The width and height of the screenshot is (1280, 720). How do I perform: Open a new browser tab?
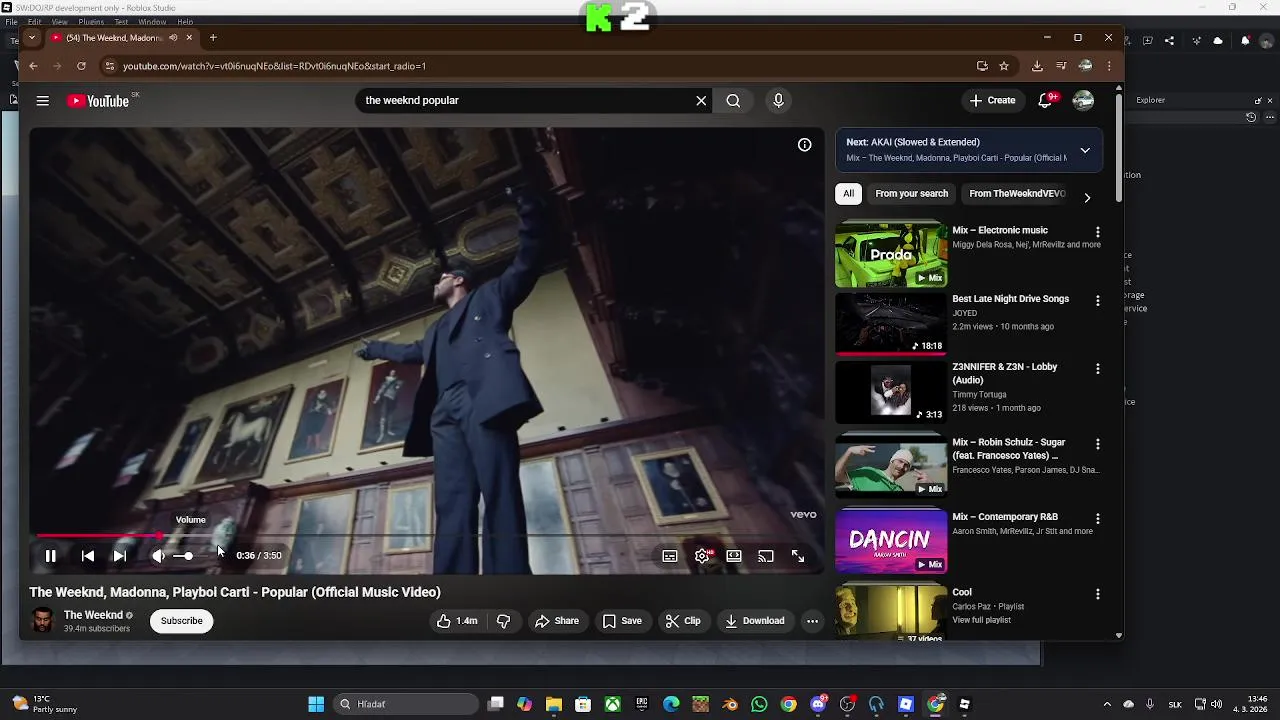point(212,38)
